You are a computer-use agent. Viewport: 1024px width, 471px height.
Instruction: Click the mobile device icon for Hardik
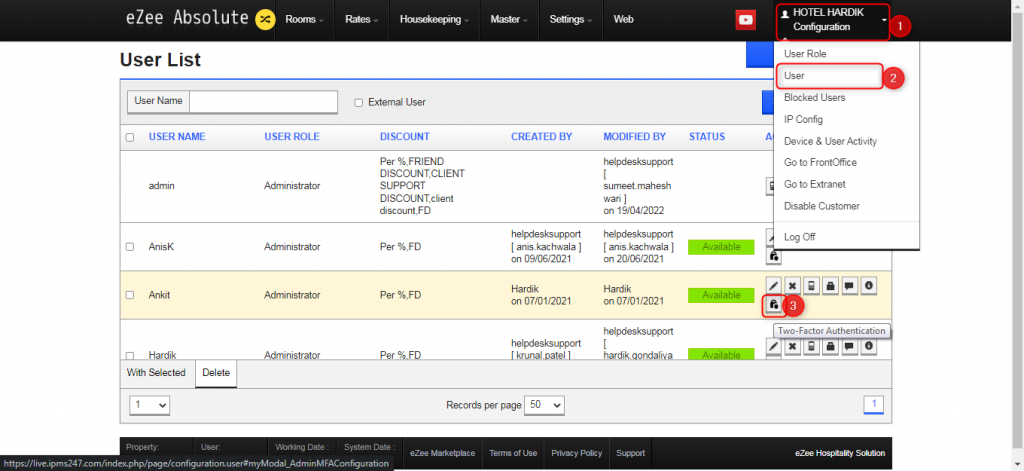click(811, 346)
